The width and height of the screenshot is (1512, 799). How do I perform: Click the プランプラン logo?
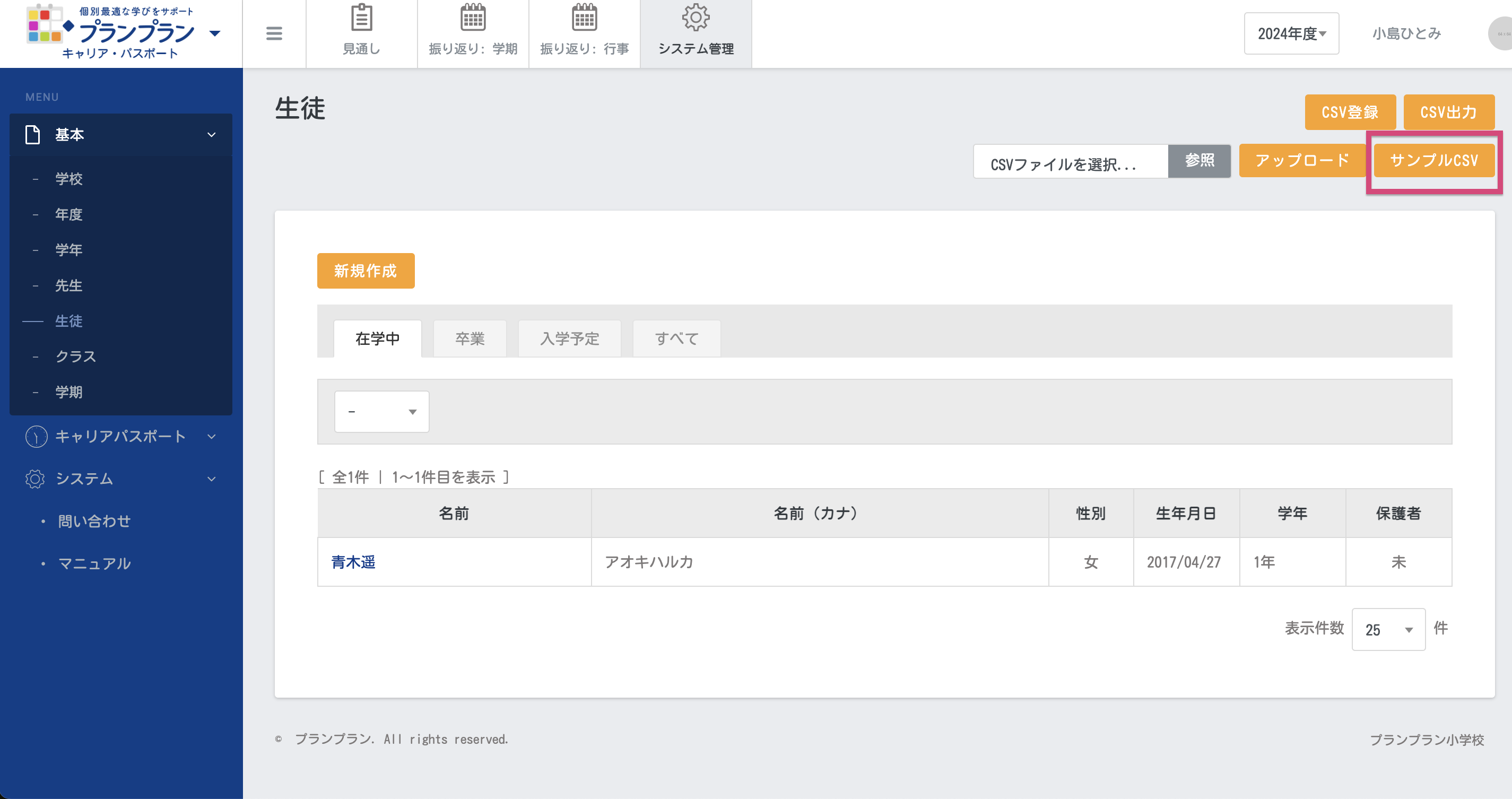point(111,32)
